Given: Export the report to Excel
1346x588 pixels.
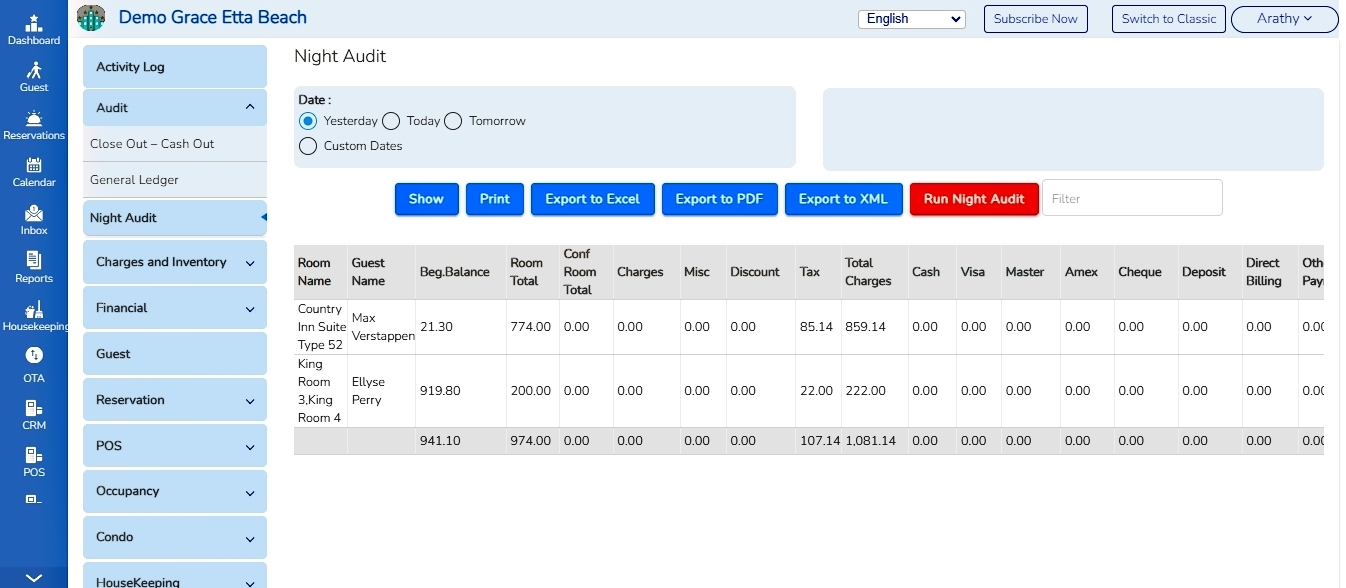Looking at the screenshot, I should (x=592, y=198).
